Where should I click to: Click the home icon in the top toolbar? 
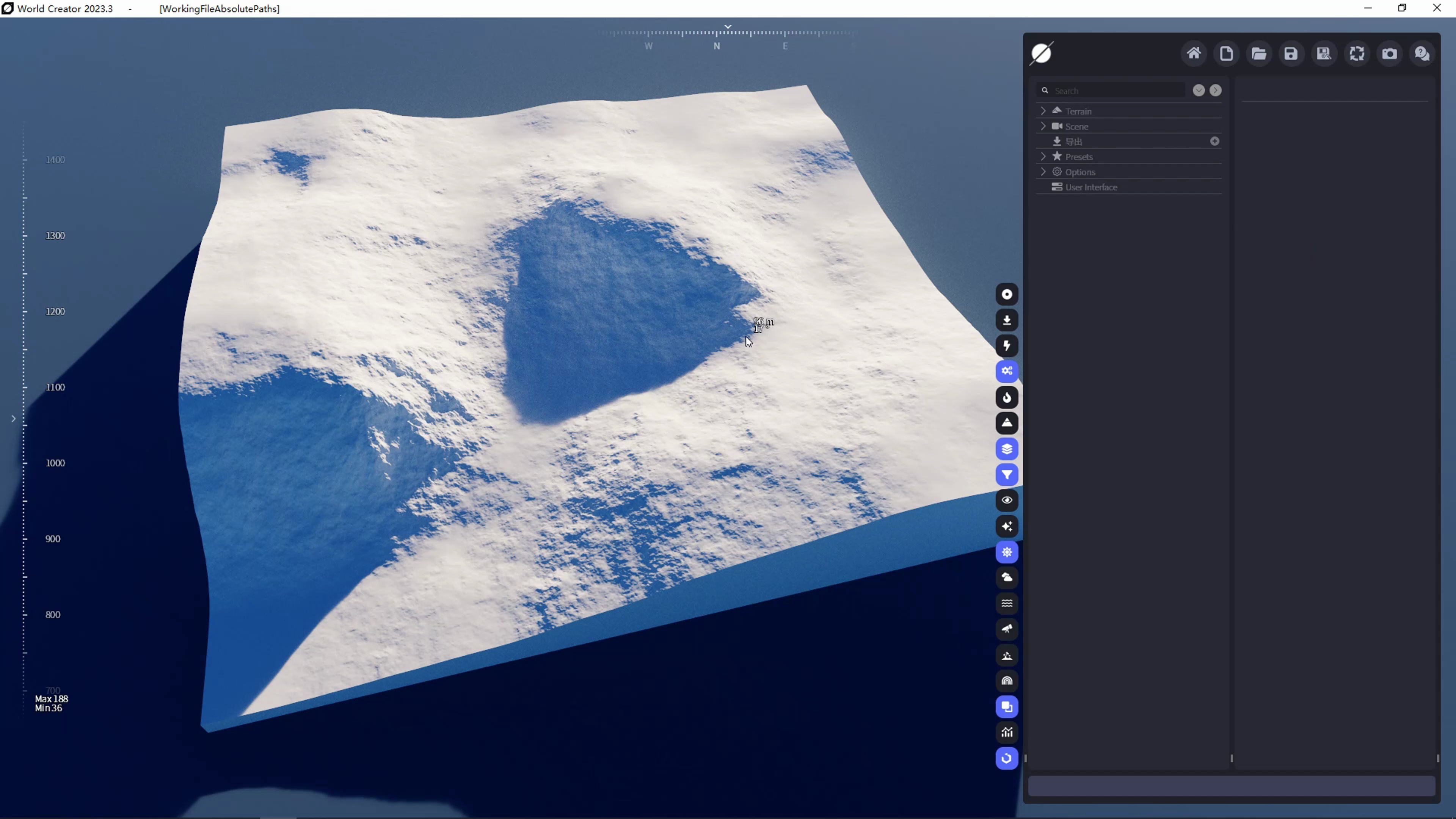pos(1193,54)
